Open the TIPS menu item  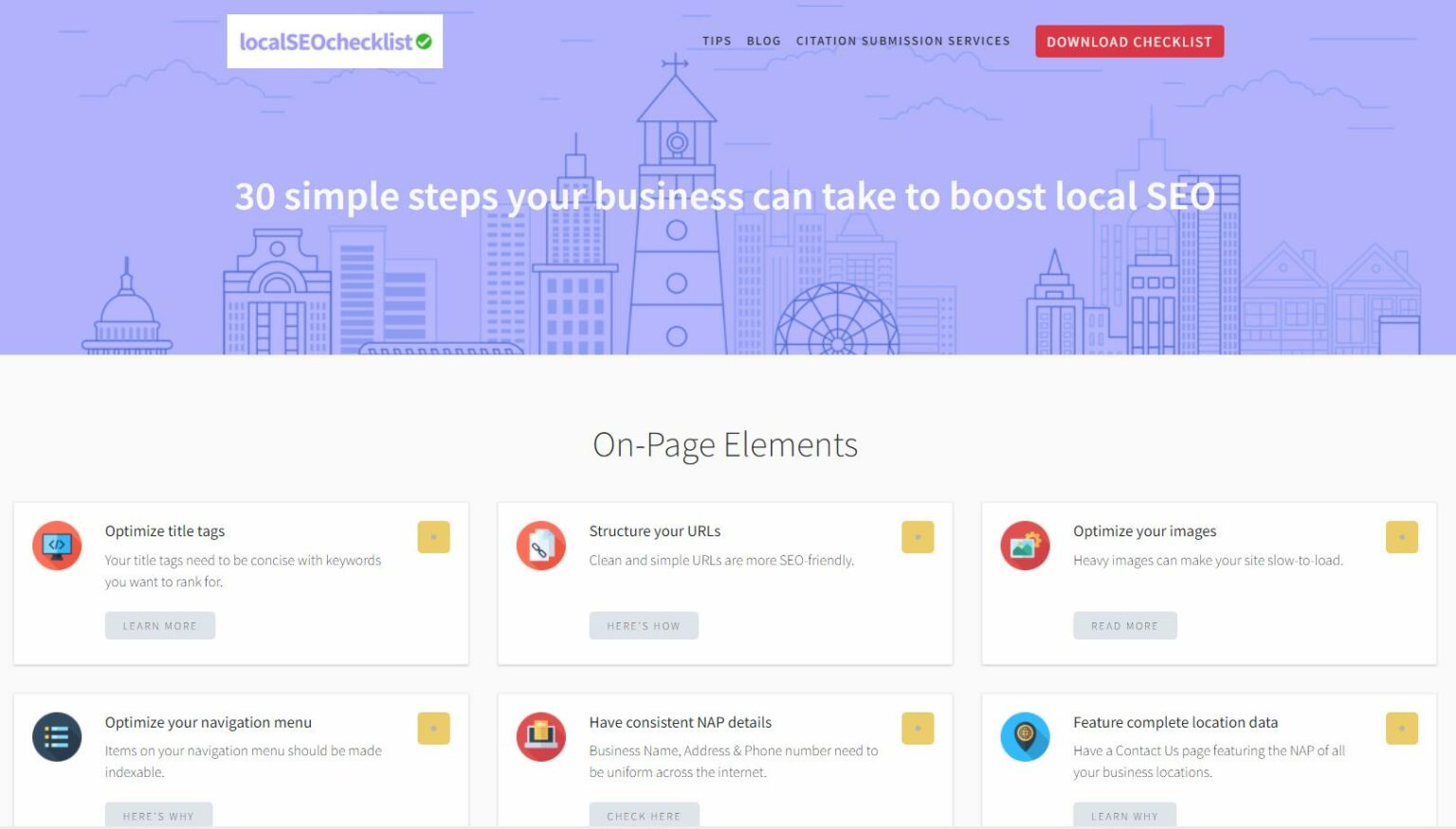(x=717, y=41)
